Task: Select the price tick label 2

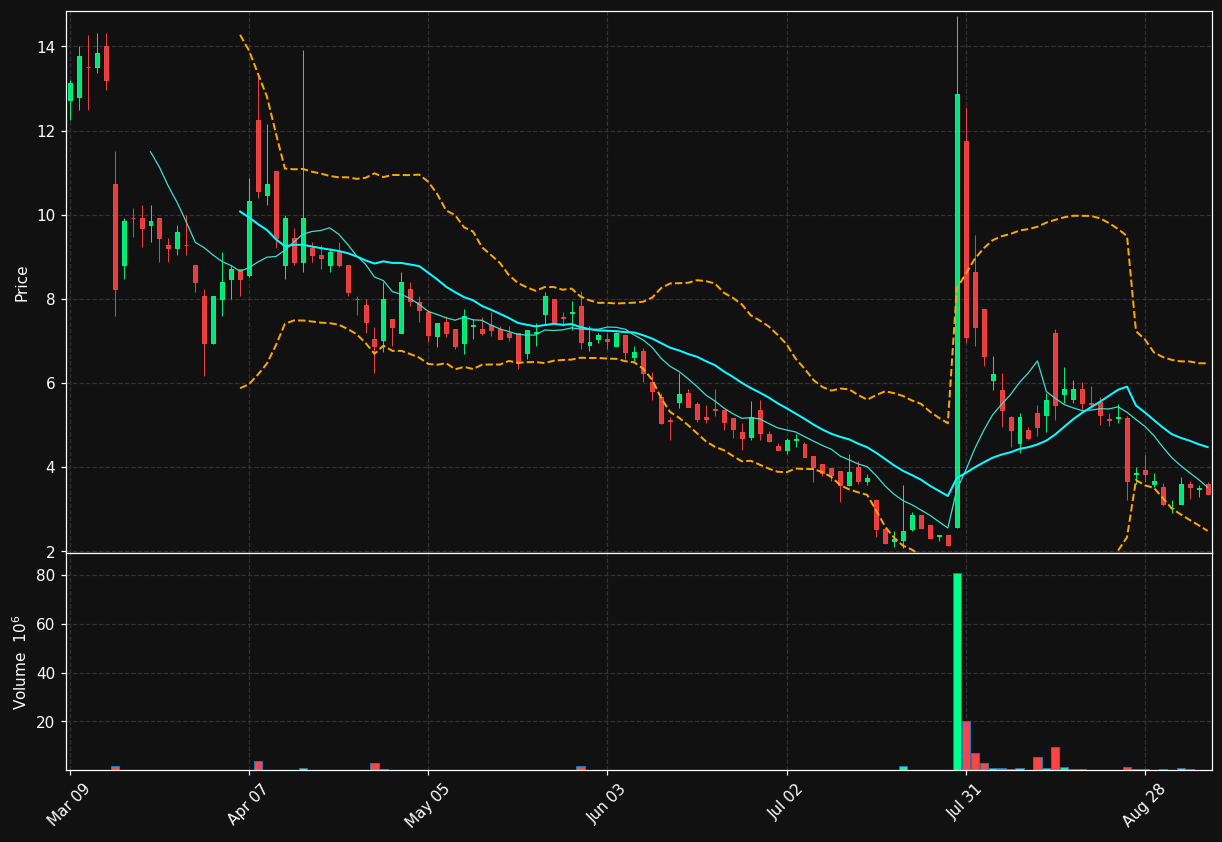Action: (50, 551)
